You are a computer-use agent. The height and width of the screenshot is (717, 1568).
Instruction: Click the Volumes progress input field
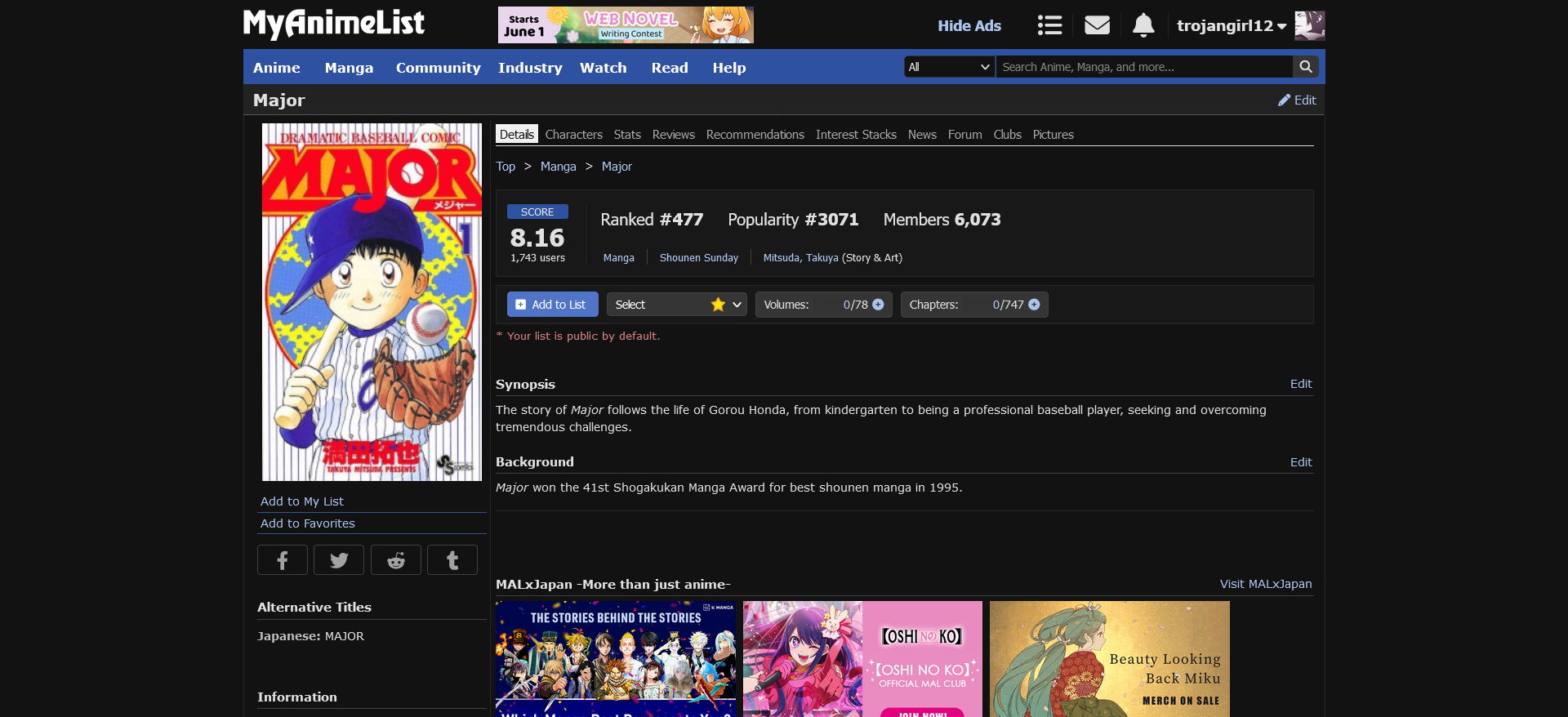click(x=835, y=305)
